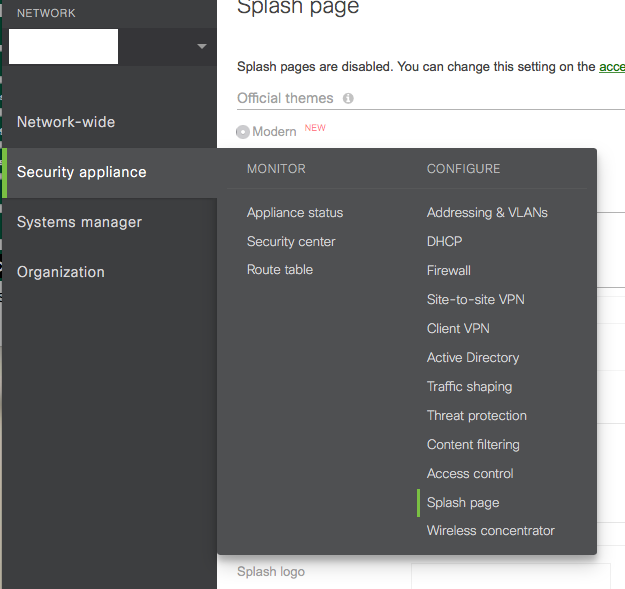Open Firewall configuration

[x=449, y=271]
